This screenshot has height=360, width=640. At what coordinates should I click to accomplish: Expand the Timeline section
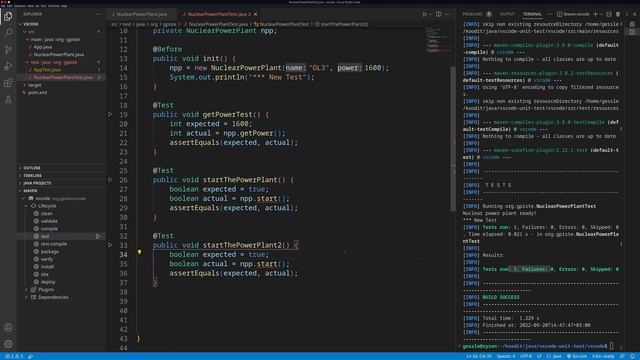tap(32, 176)
